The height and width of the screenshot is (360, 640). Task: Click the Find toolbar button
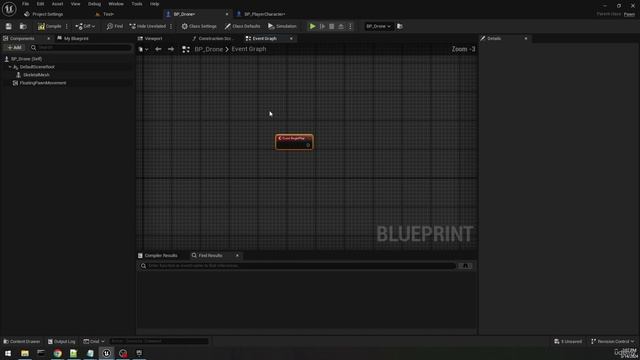click(115, 26)
